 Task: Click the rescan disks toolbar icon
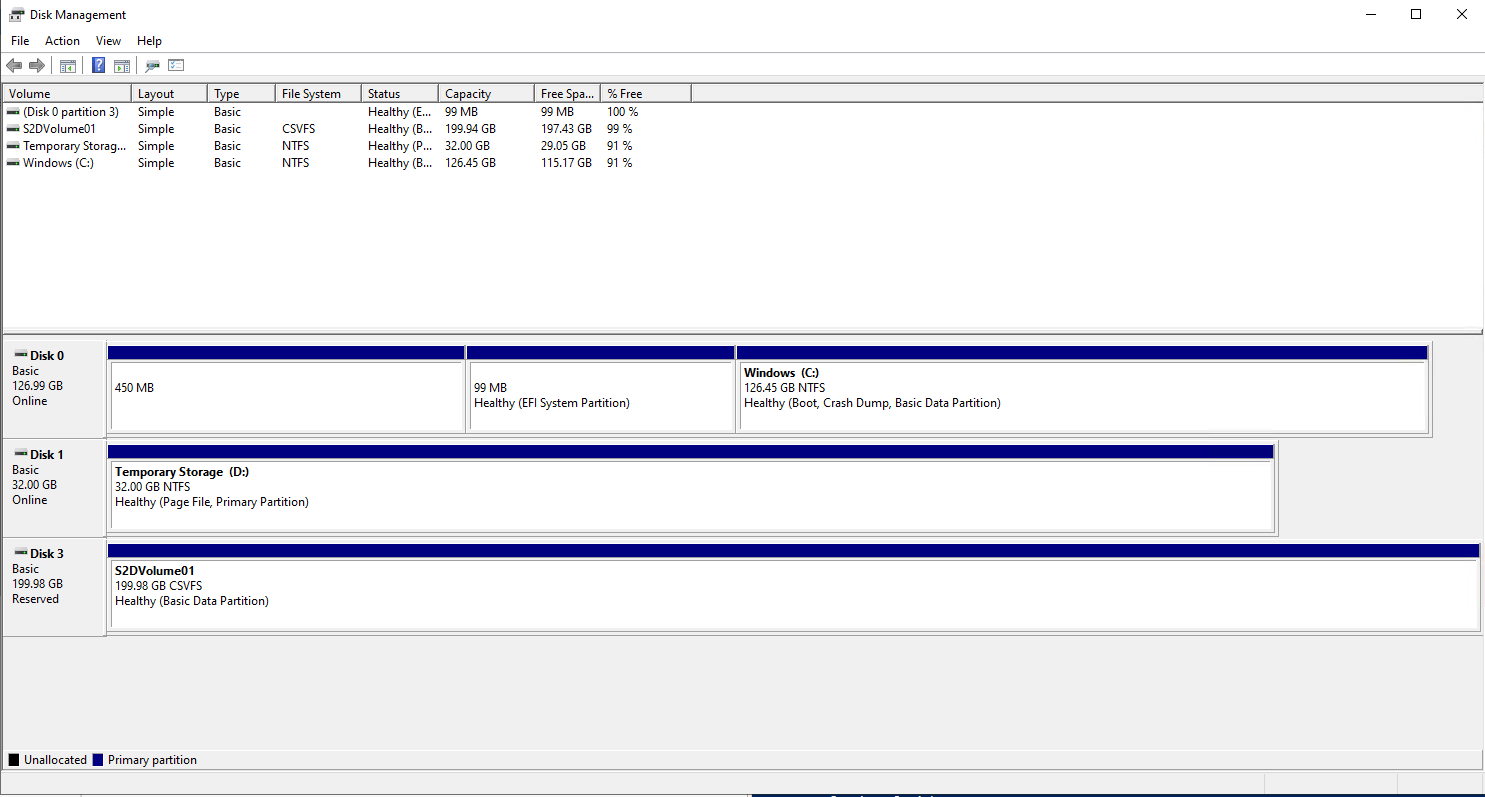coord(152,65)
